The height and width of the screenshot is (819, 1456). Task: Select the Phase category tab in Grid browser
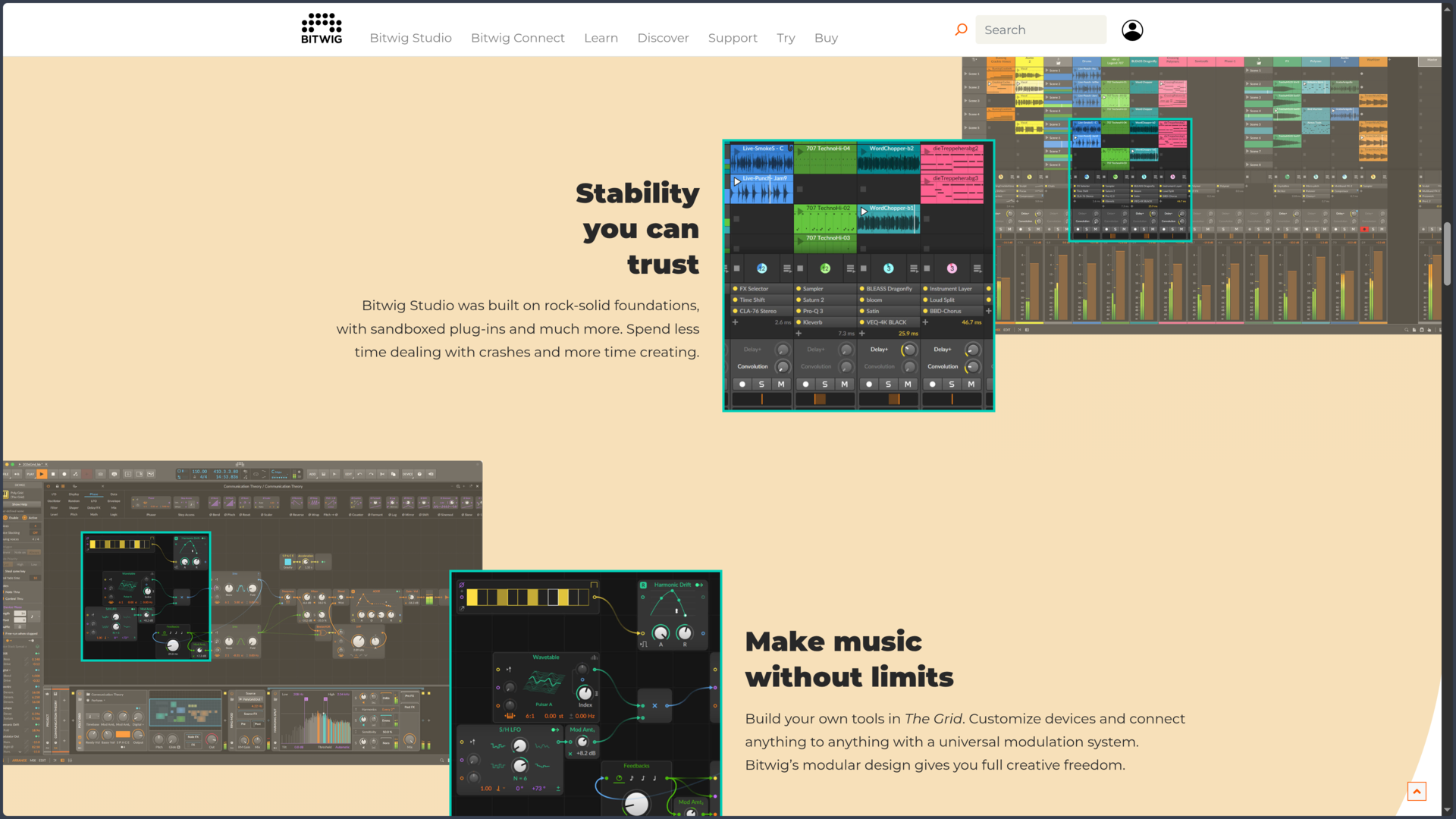[x=94, y=494]
